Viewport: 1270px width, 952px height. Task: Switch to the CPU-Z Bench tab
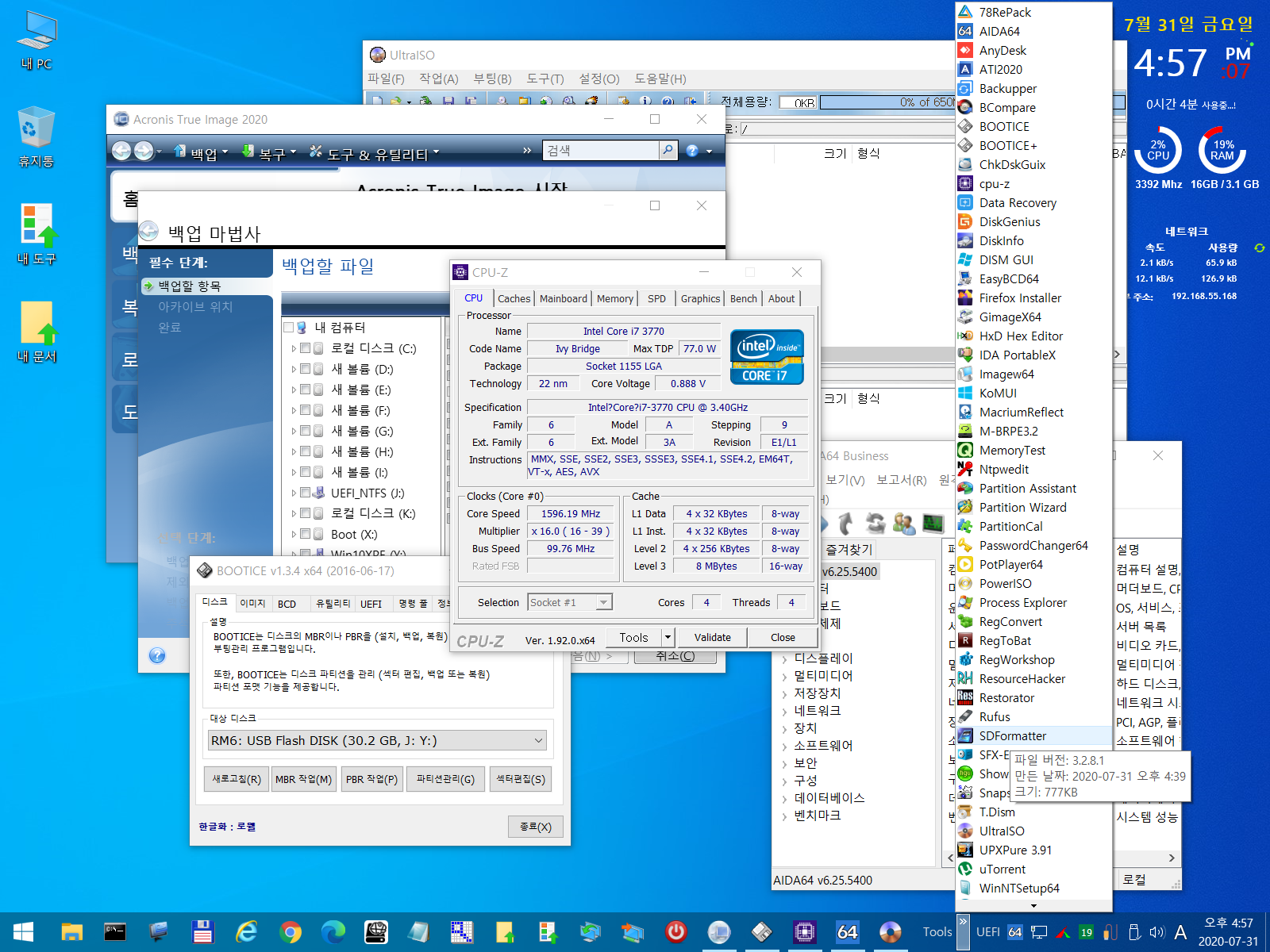pyautogui.click(x=744, y=298)
